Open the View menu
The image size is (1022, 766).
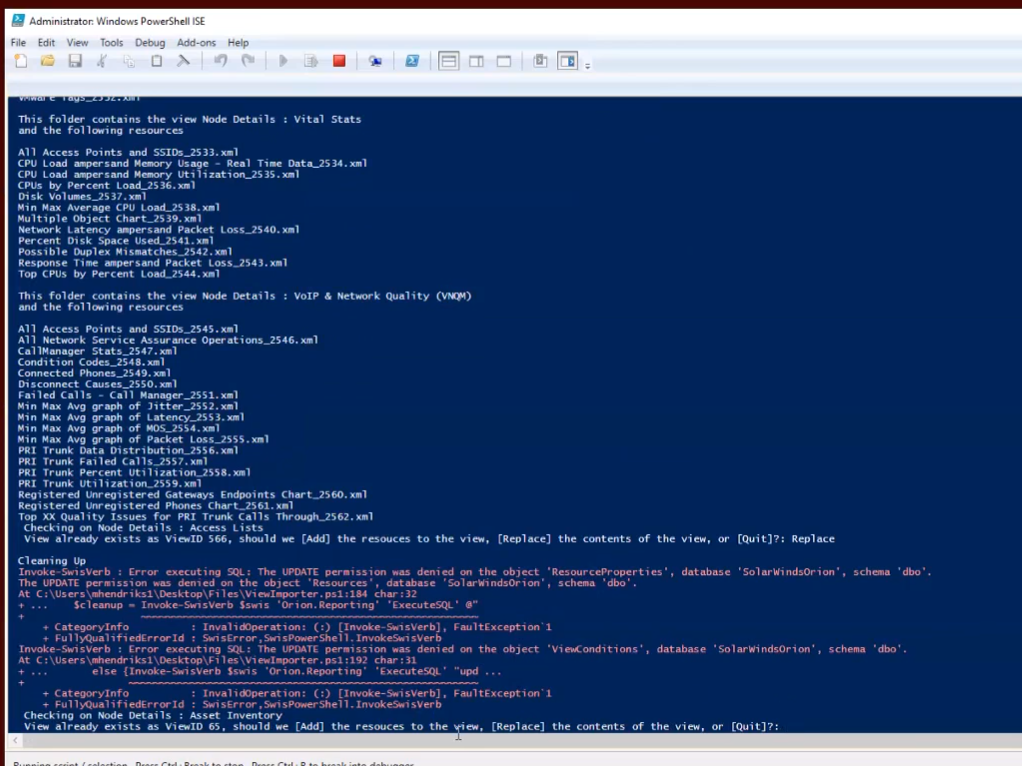[77, 42]
